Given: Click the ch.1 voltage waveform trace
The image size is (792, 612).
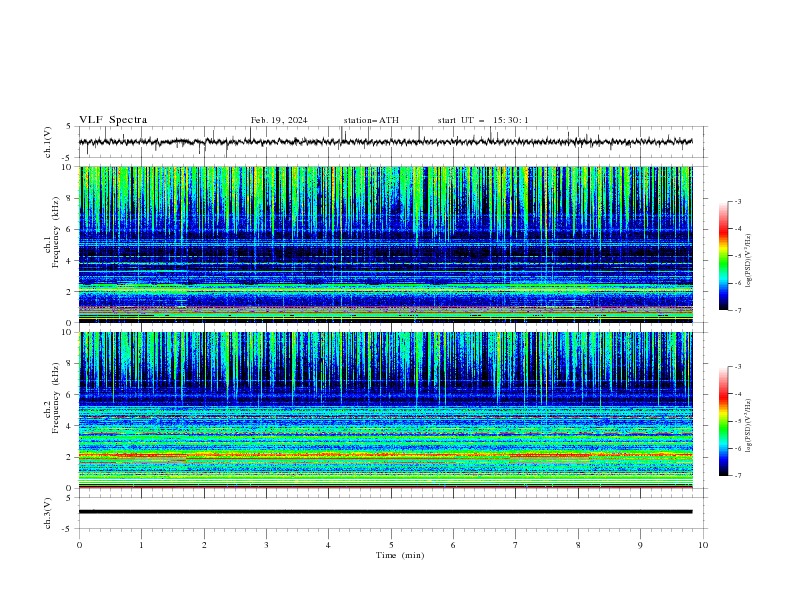Looking at the screenshot, I should click(x=385, y=142).
